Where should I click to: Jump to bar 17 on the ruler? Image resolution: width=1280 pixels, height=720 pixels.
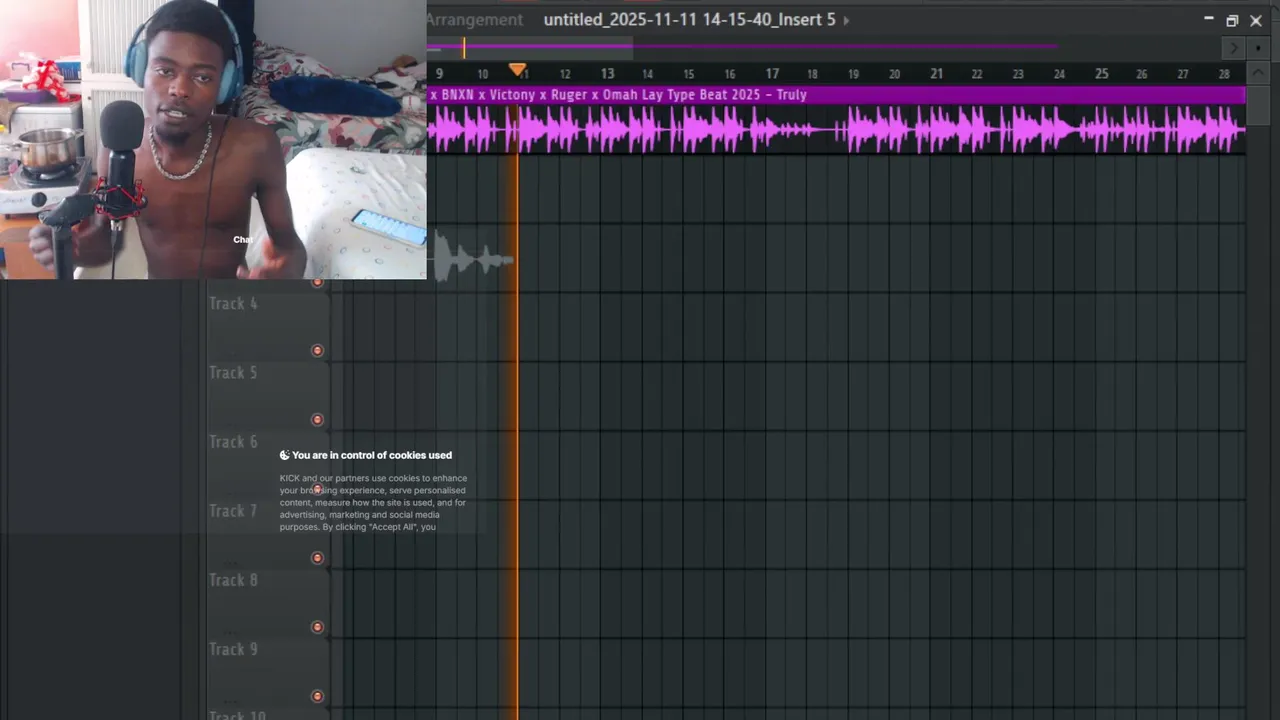[x=772, y=74]
